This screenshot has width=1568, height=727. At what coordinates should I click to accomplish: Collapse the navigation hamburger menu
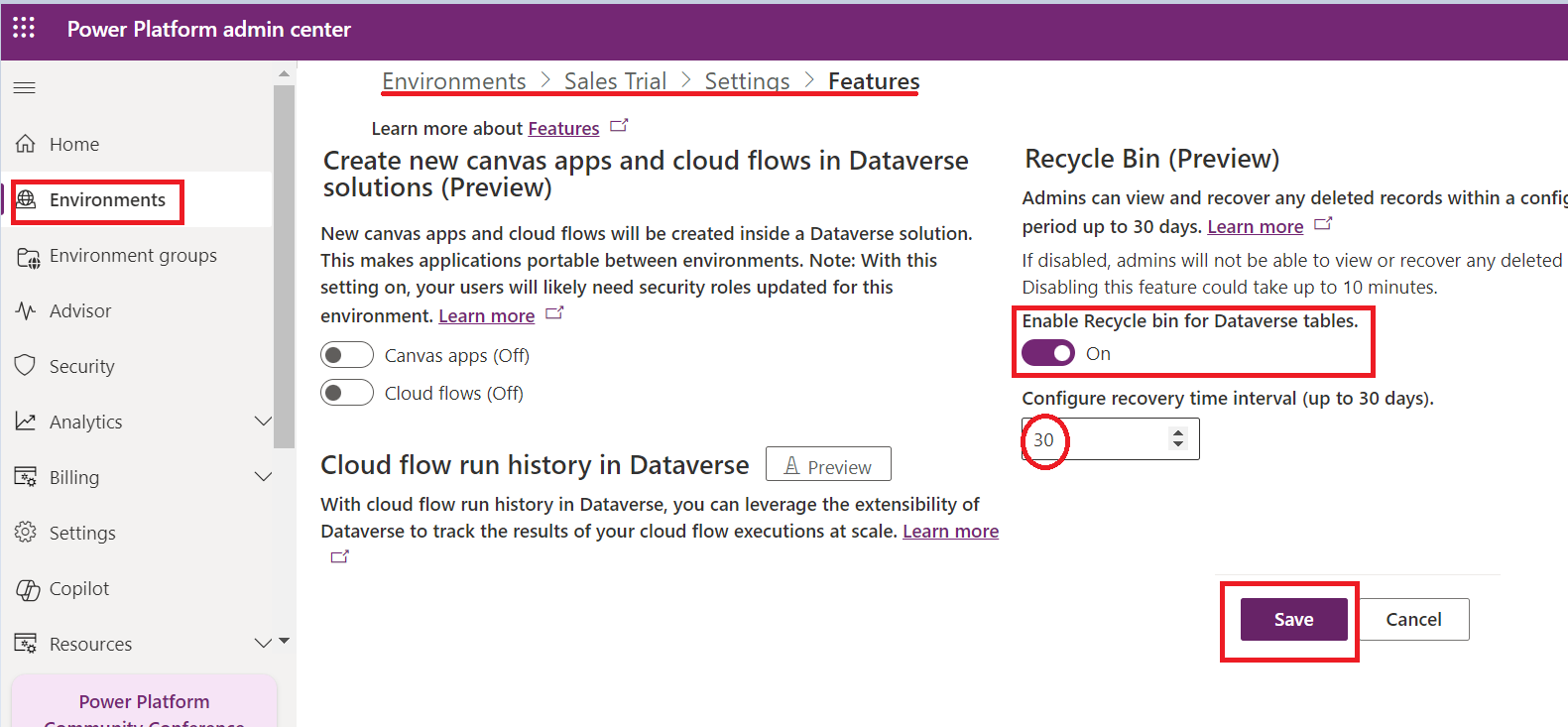click(25, 88)
